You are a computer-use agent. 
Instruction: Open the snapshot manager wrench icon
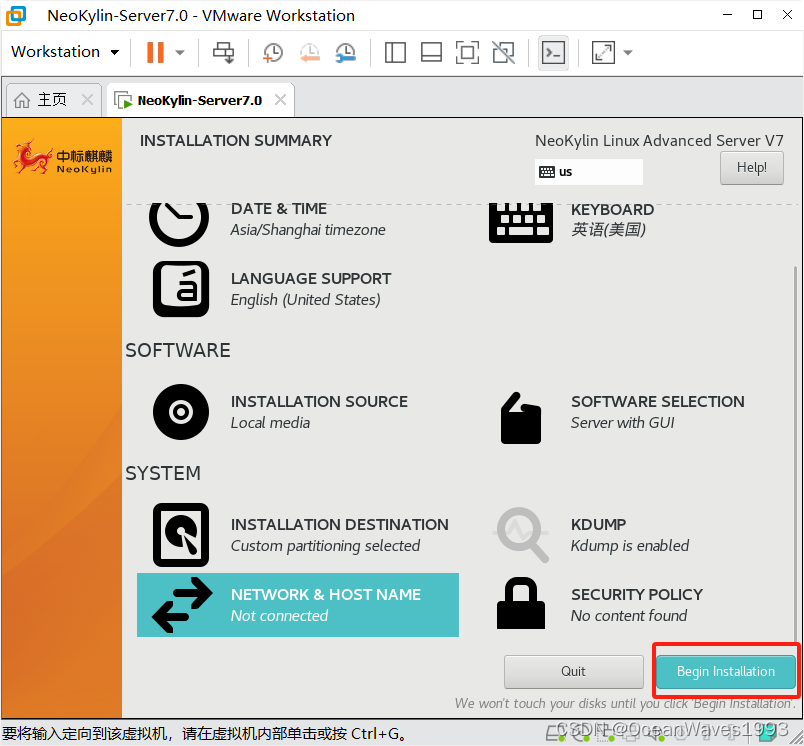coord(346,52)
